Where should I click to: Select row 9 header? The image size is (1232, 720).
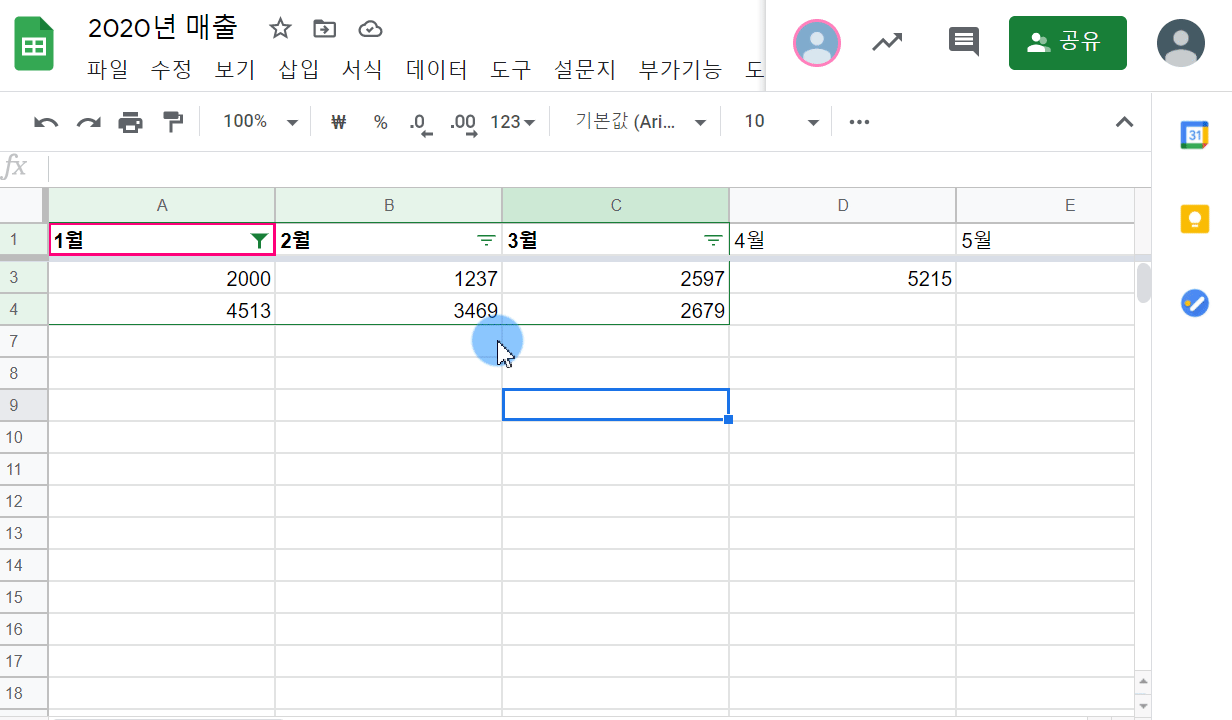24,405
